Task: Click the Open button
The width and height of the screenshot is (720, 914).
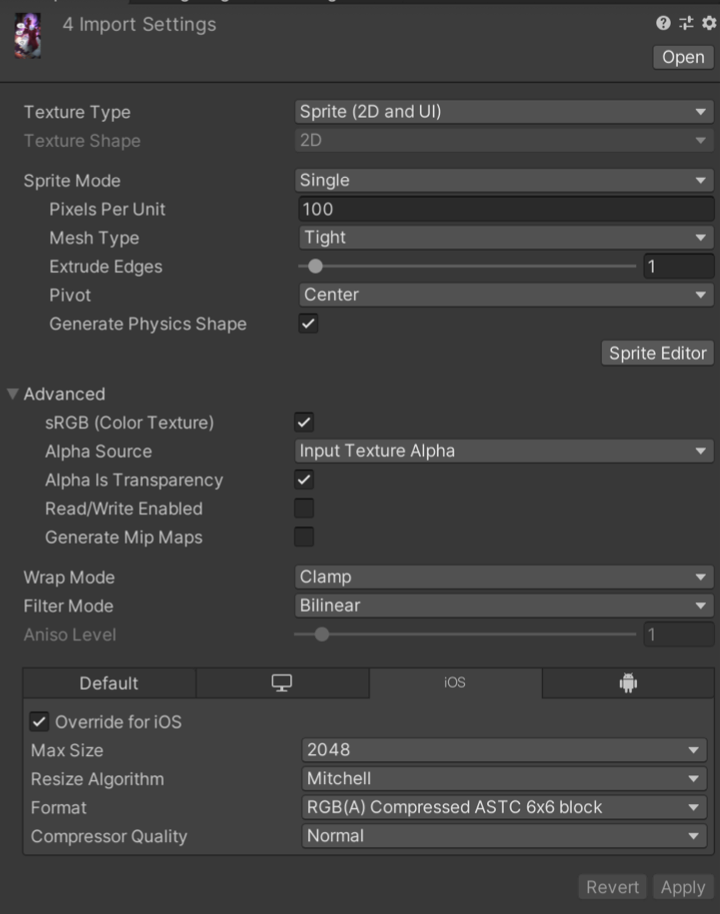Action: tap(683, 57)
